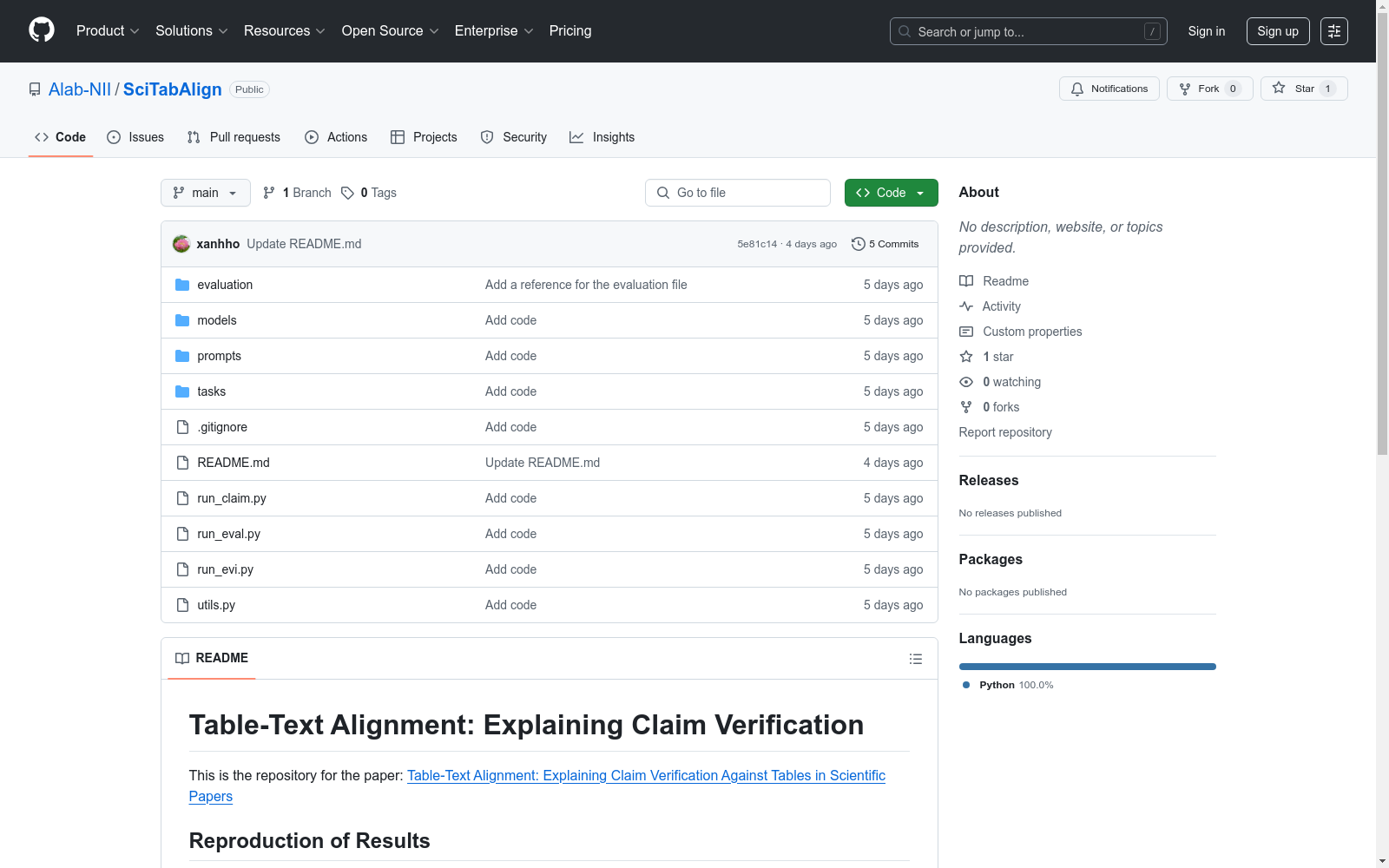Click the tasks folder icon
Image resolution: width=1389 pixels, height=868 pixels.
pyautogui.click(x=182, y=391)
